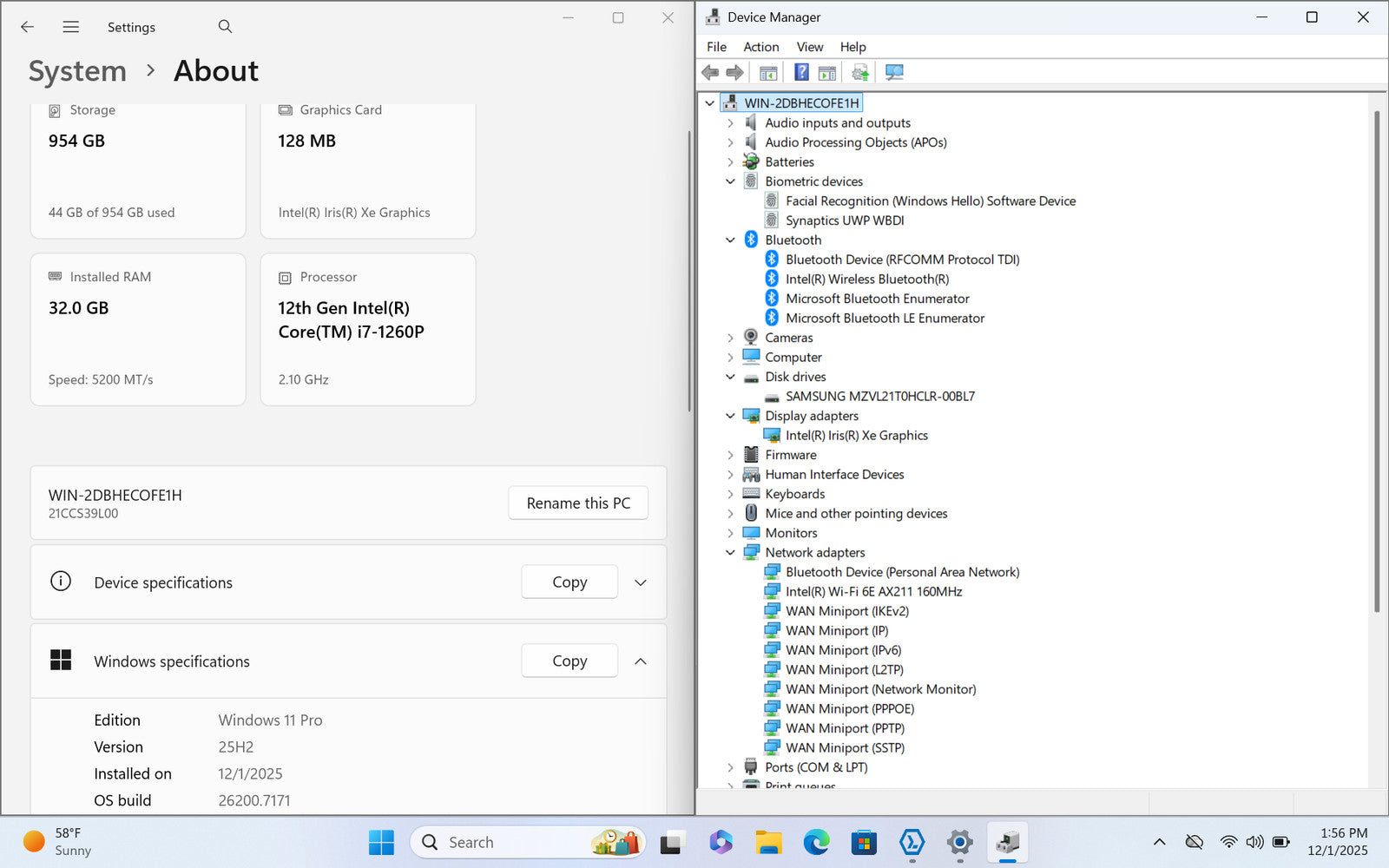
Task: Click Scan for hardware changes toolbar icon
Action: [x=894, y=72]
